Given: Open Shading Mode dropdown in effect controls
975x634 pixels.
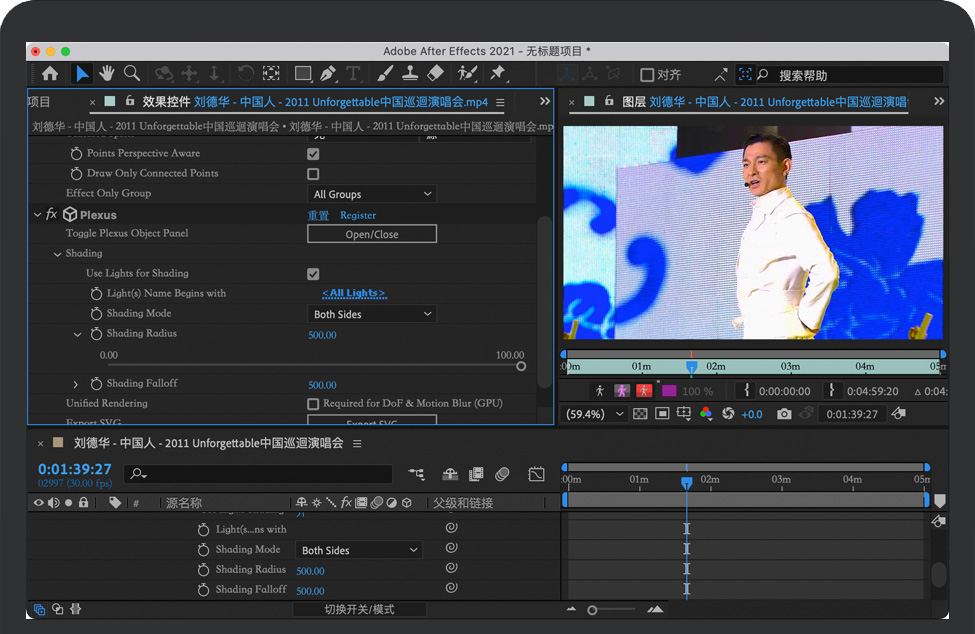Looking at the screenshot, I should 371,314.
